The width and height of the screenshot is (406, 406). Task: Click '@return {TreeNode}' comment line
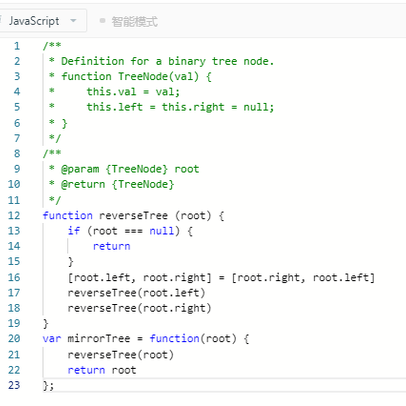pyautogui.click(x=117, y=184)
